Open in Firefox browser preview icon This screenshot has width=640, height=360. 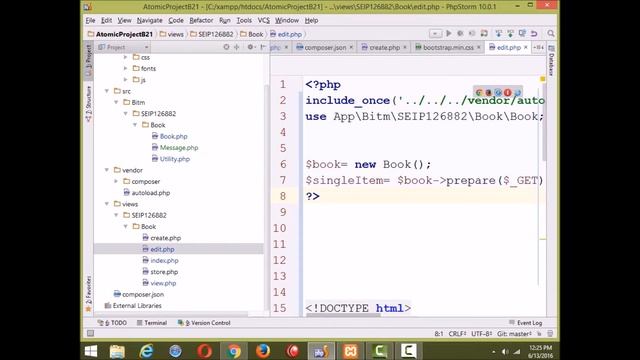coord(489,93)
